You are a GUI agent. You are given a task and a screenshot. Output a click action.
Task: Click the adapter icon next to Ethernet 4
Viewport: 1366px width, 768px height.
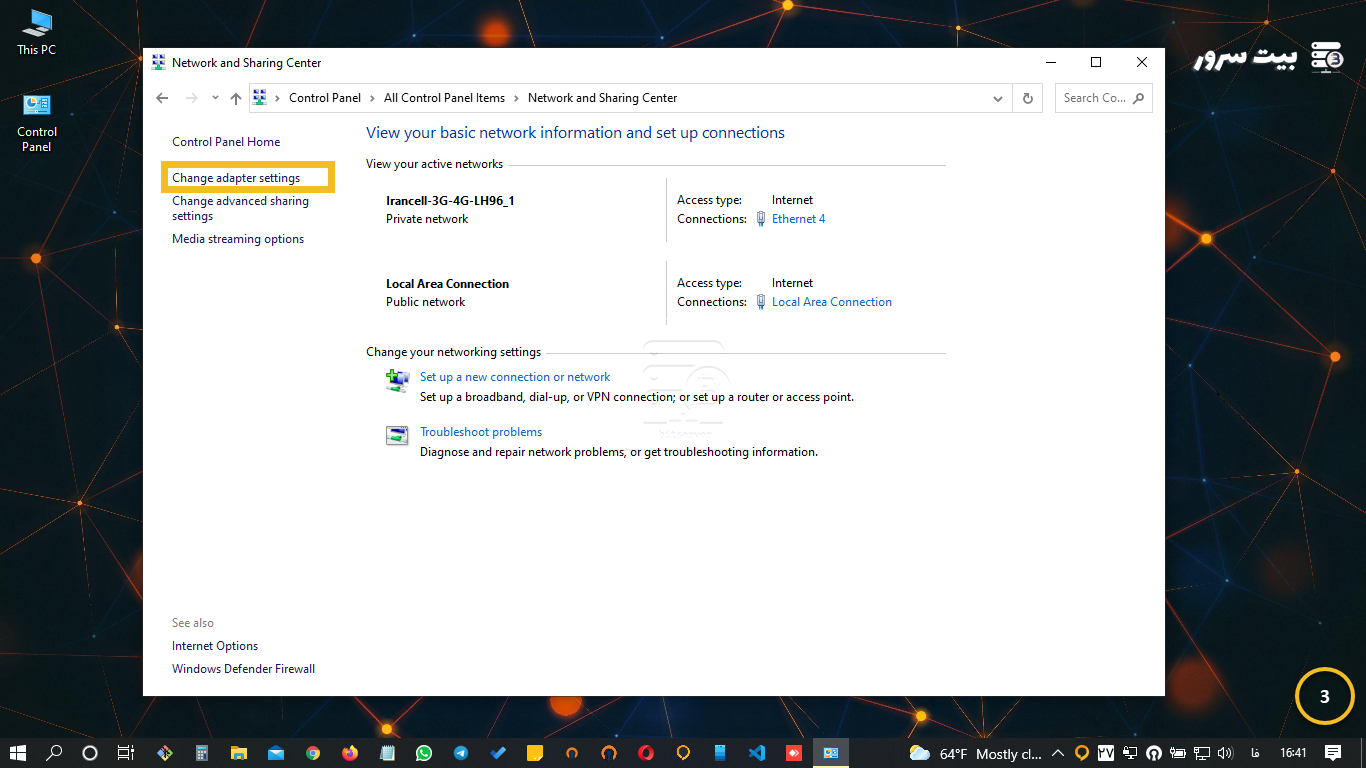761,219
